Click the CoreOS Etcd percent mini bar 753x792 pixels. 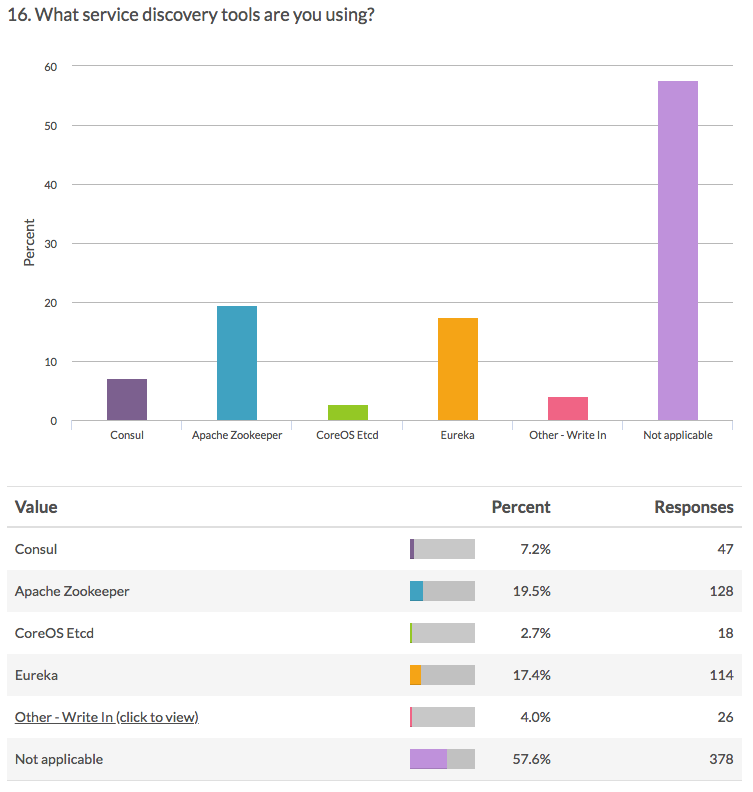click(442, 633)
